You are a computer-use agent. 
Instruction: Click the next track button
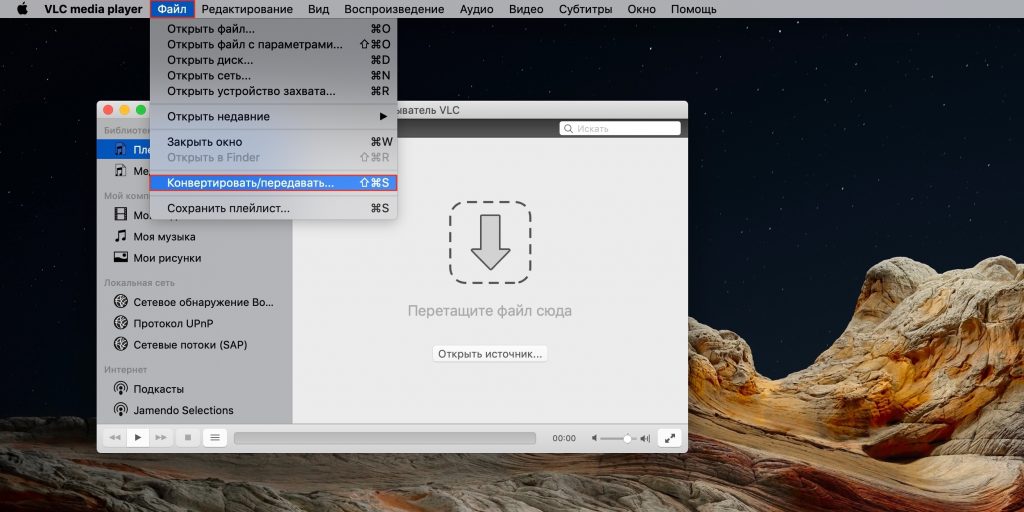point(161,438)
